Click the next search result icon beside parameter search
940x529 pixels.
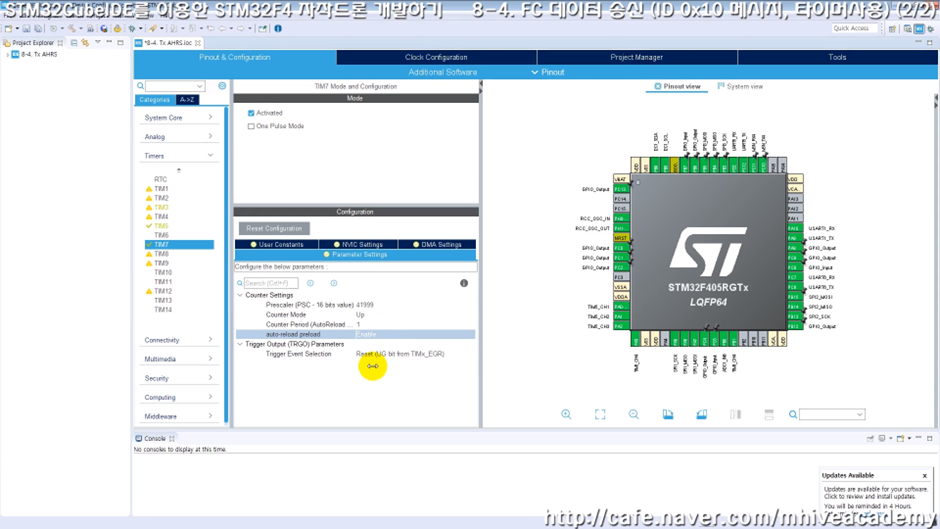[x=334, y=283]
